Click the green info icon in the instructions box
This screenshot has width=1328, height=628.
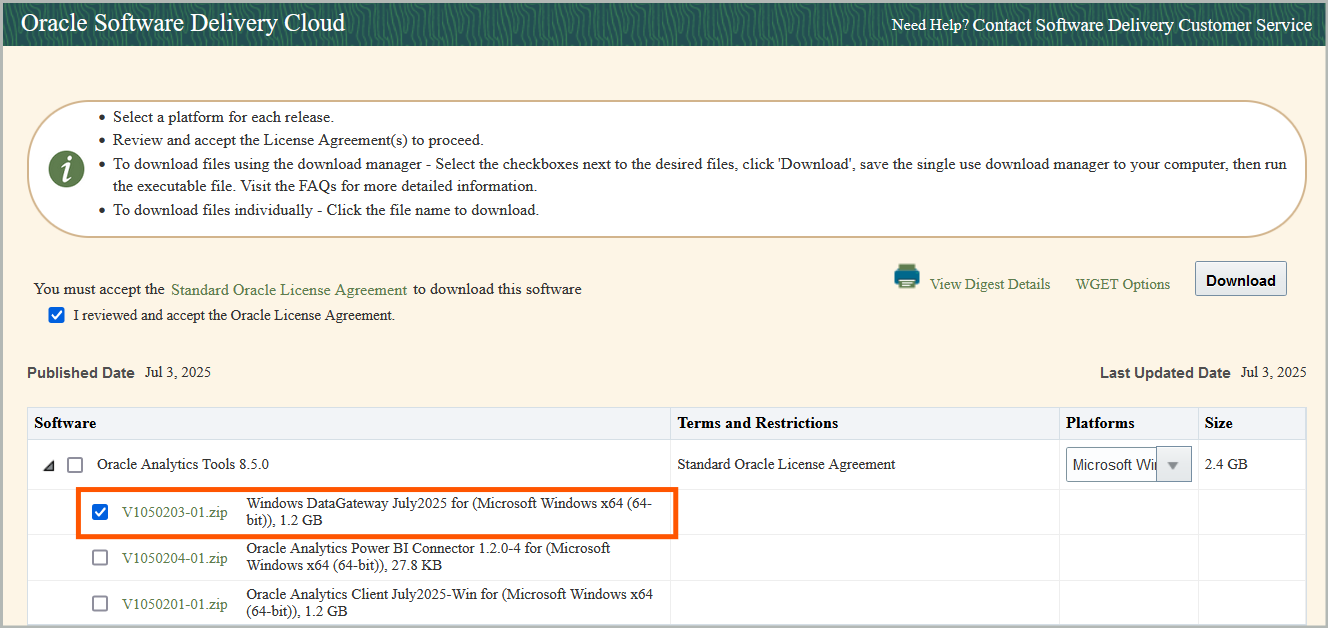[x=66, y=169]
